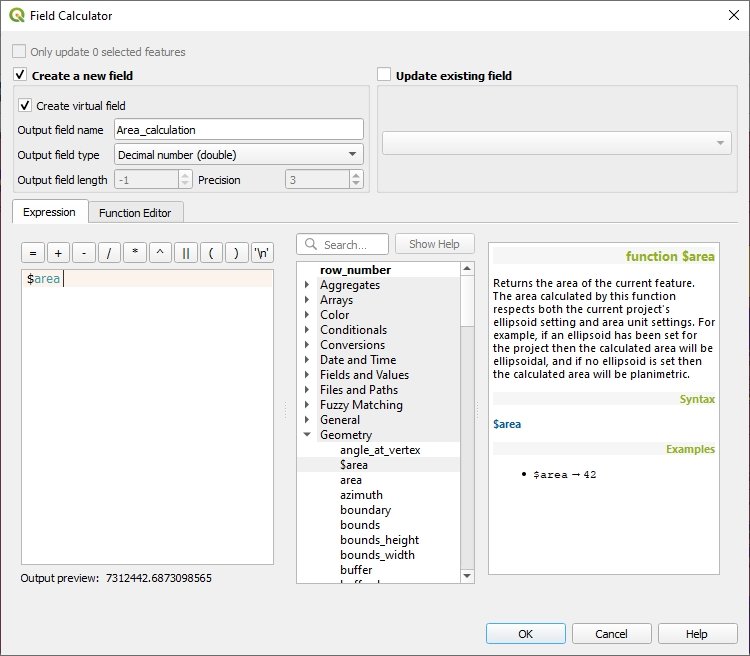Screen dimensions: 750x656
Task: Insert the multiplication operator
Action: [135, 253]
